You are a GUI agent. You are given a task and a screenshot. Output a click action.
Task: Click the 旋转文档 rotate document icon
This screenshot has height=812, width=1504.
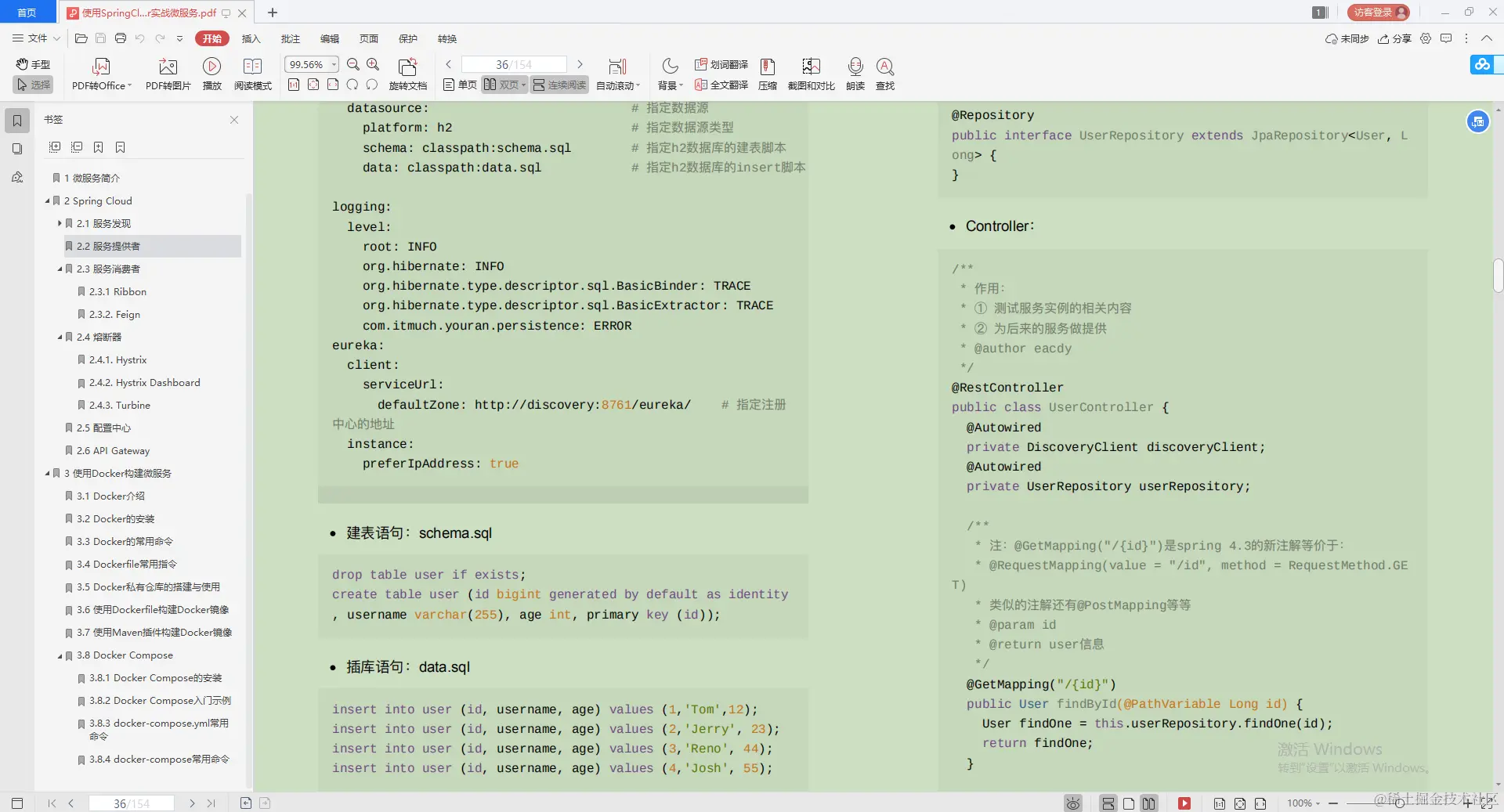click(x=407, y=74)
